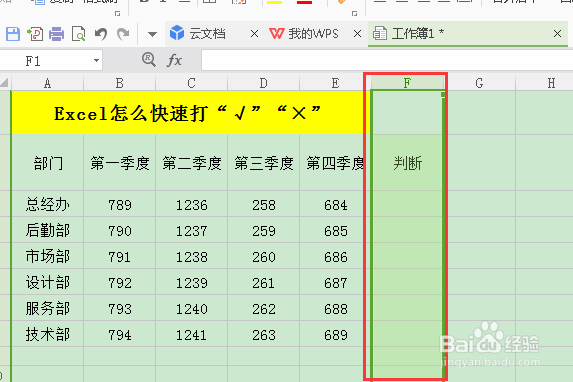
Task: Select column D header
Action: point(263,83)
